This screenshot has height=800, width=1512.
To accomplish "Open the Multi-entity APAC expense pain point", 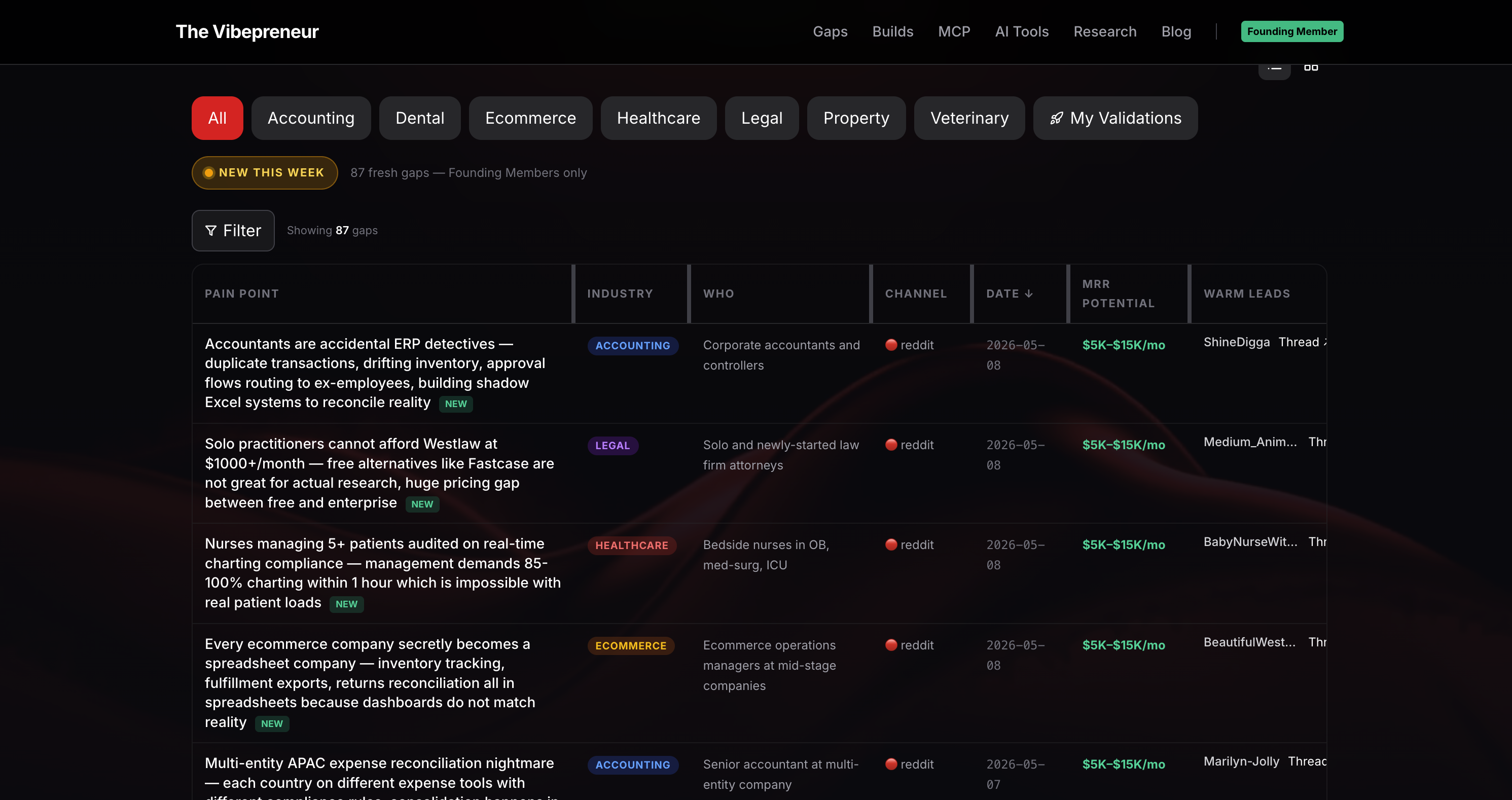I will pos(381,777).
